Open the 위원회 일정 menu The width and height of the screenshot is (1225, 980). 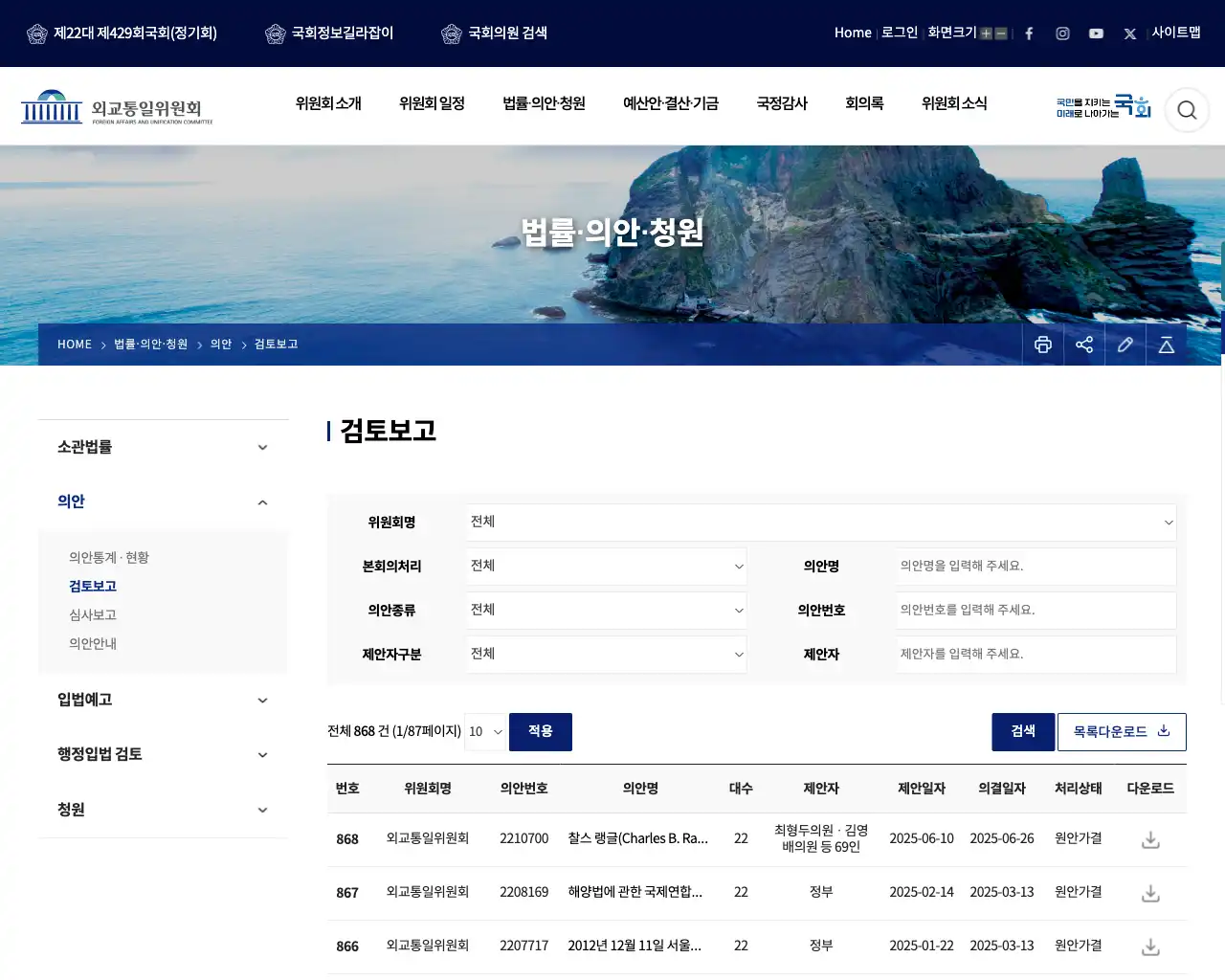coord(432,103)
